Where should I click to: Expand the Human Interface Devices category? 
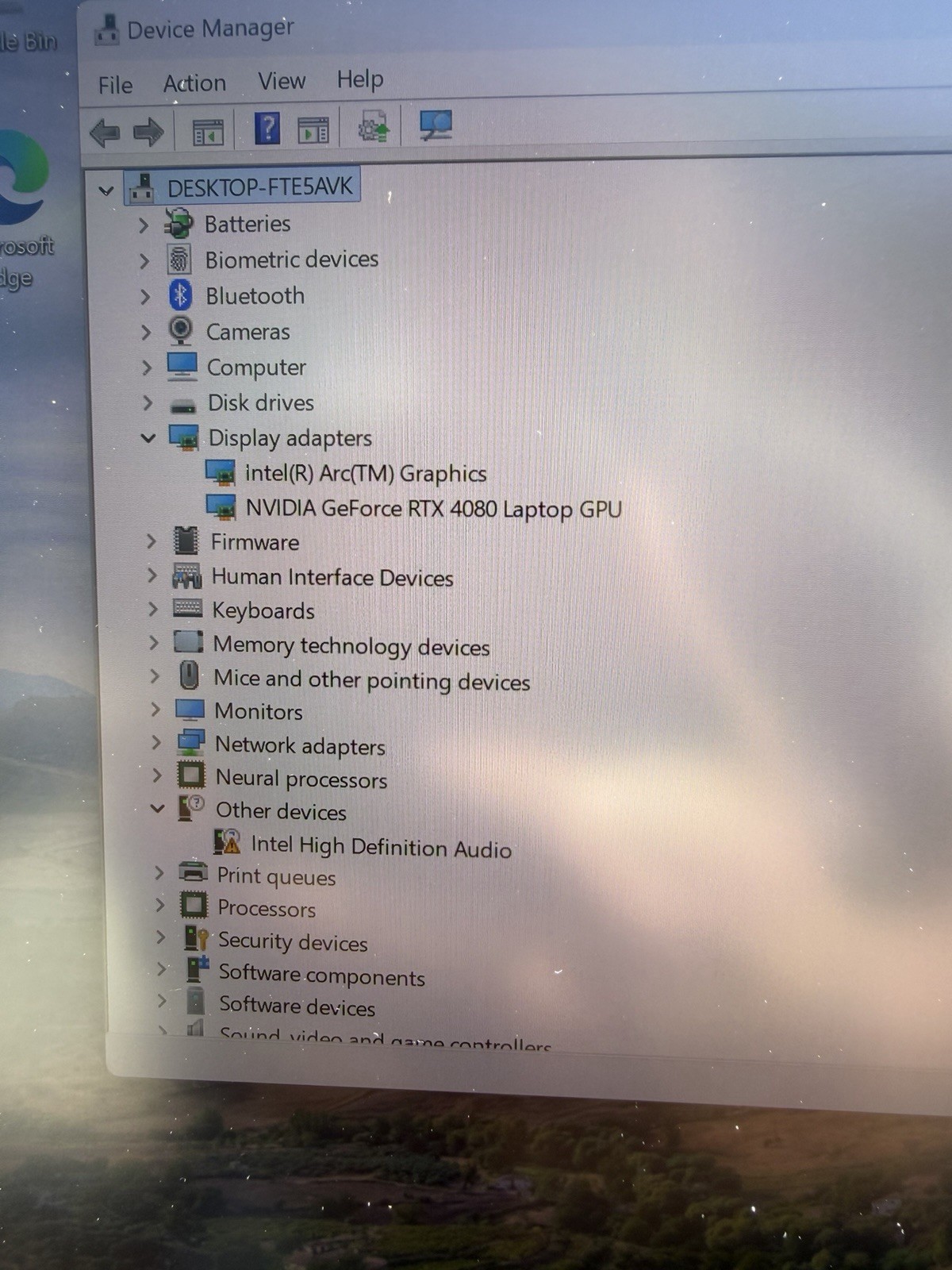(x=152, y=575)
